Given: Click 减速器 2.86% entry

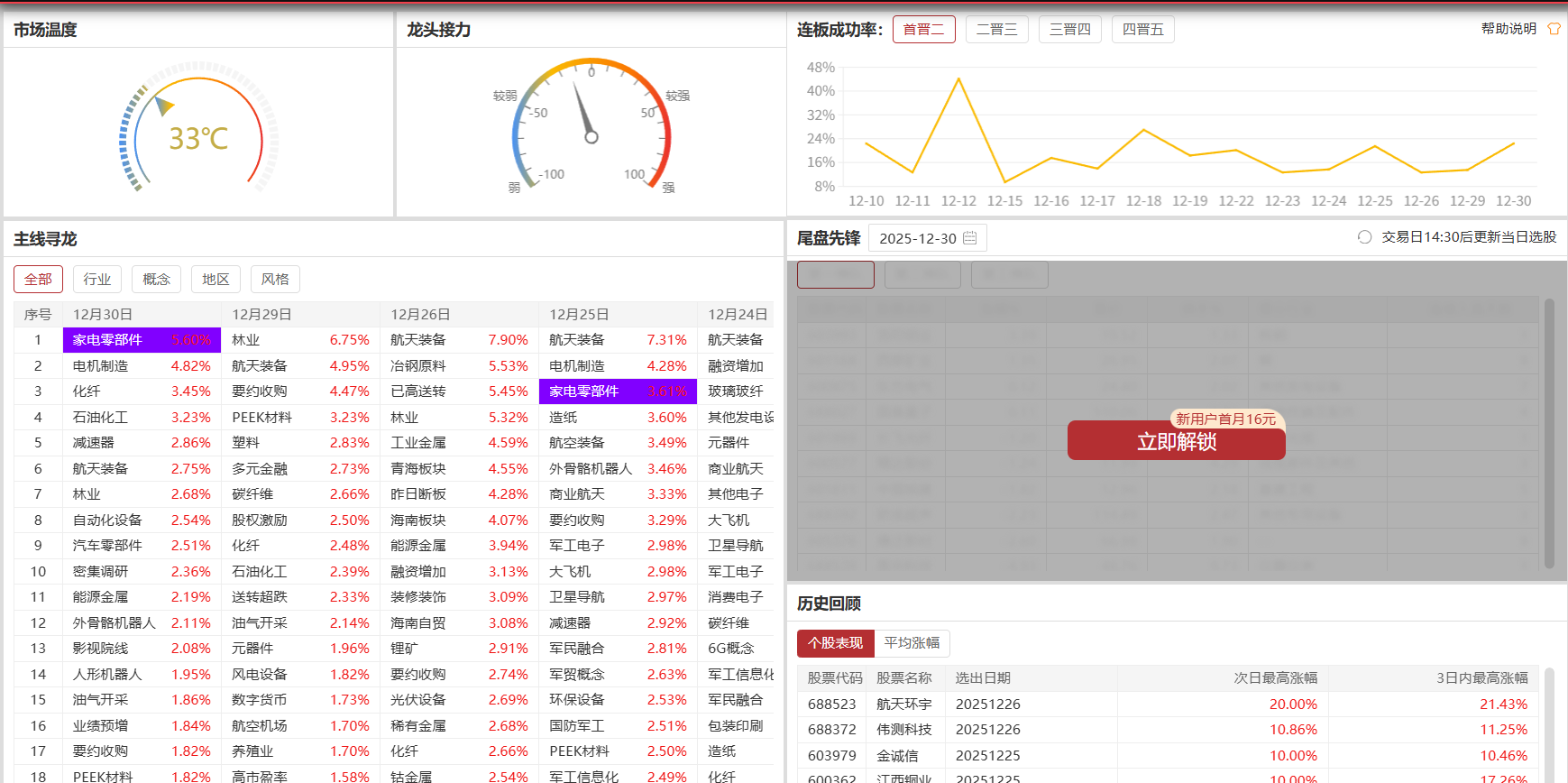Looking at the screenshot, I should pyautogui.click(x=142, y=443).
